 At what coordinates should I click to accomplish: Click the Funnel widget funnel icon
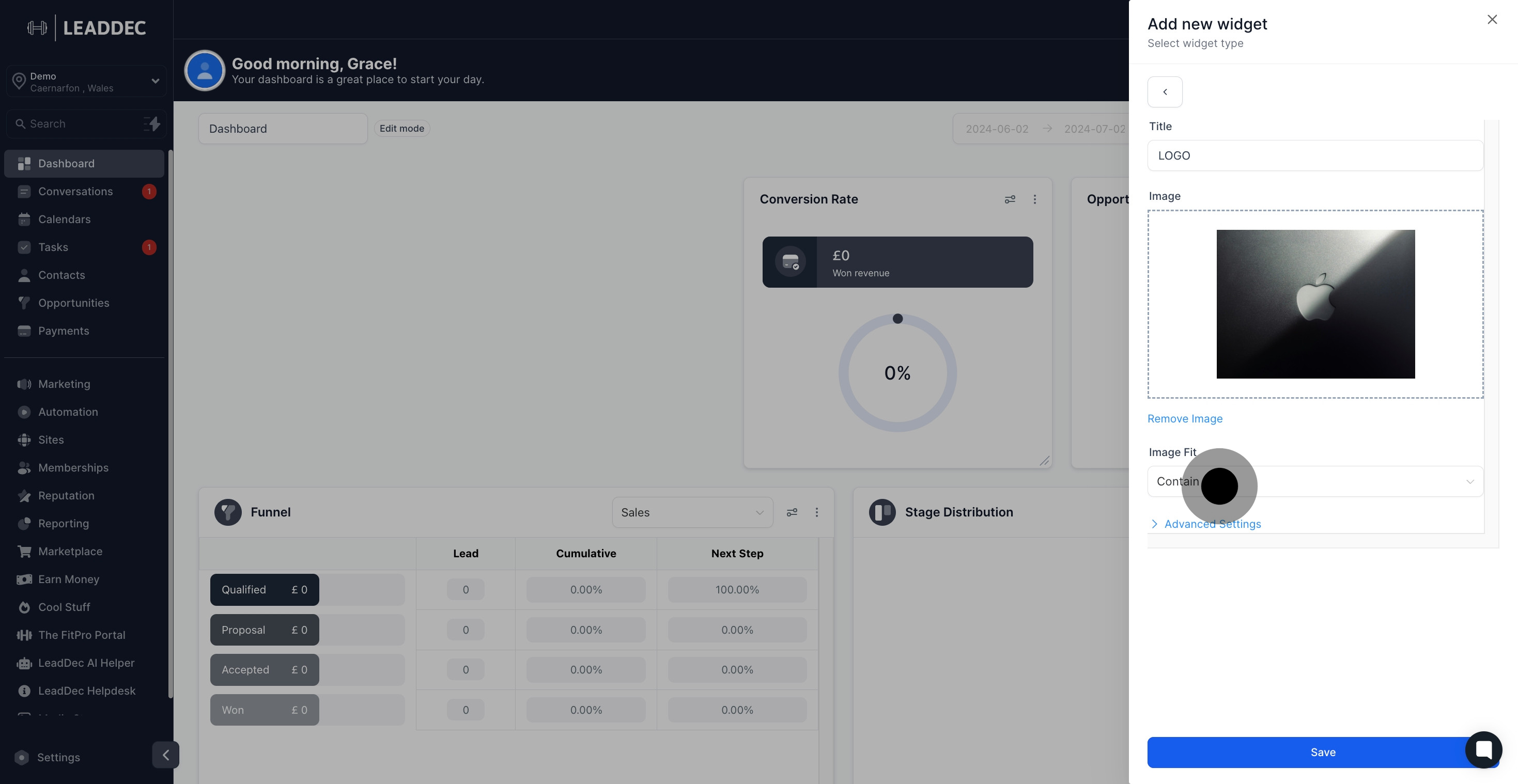[x=228, y=512]
